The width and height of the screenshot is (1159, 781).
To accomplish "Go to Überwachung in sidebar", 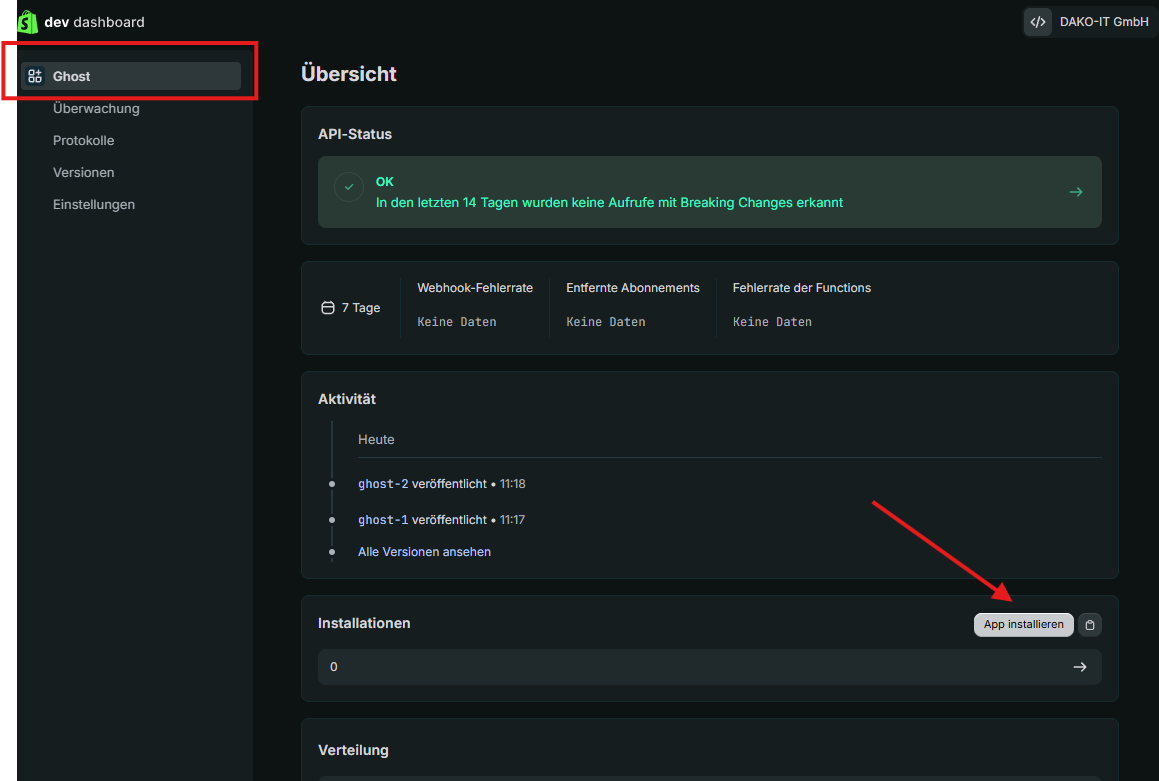I will (x=96, y=109).
